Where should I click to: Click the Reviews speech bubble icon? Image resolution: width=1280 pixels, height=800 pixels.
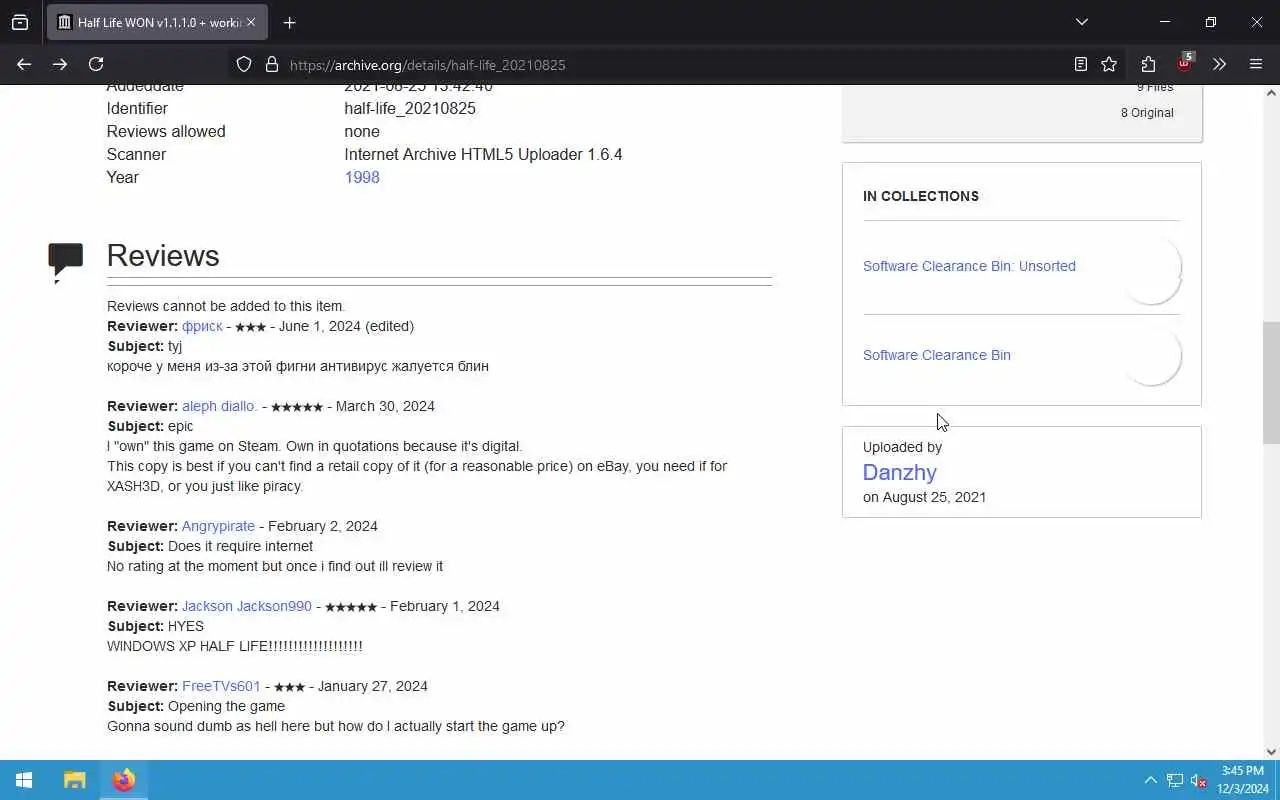click(x=66, y=260)
